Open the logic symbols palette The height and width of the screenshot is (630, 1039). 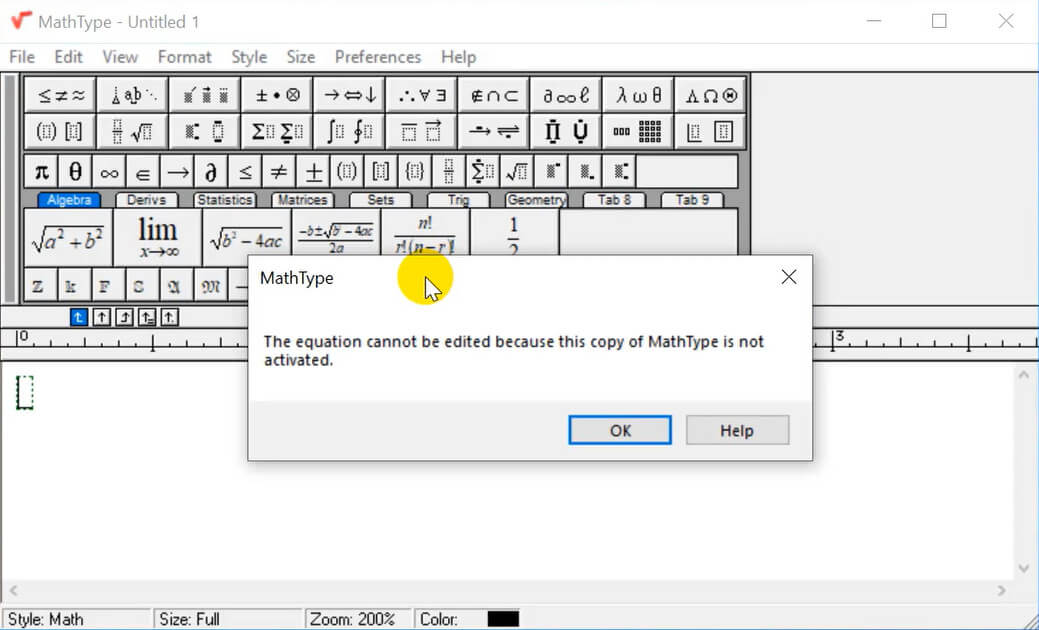pyautogui.click(x=421, y=93)
